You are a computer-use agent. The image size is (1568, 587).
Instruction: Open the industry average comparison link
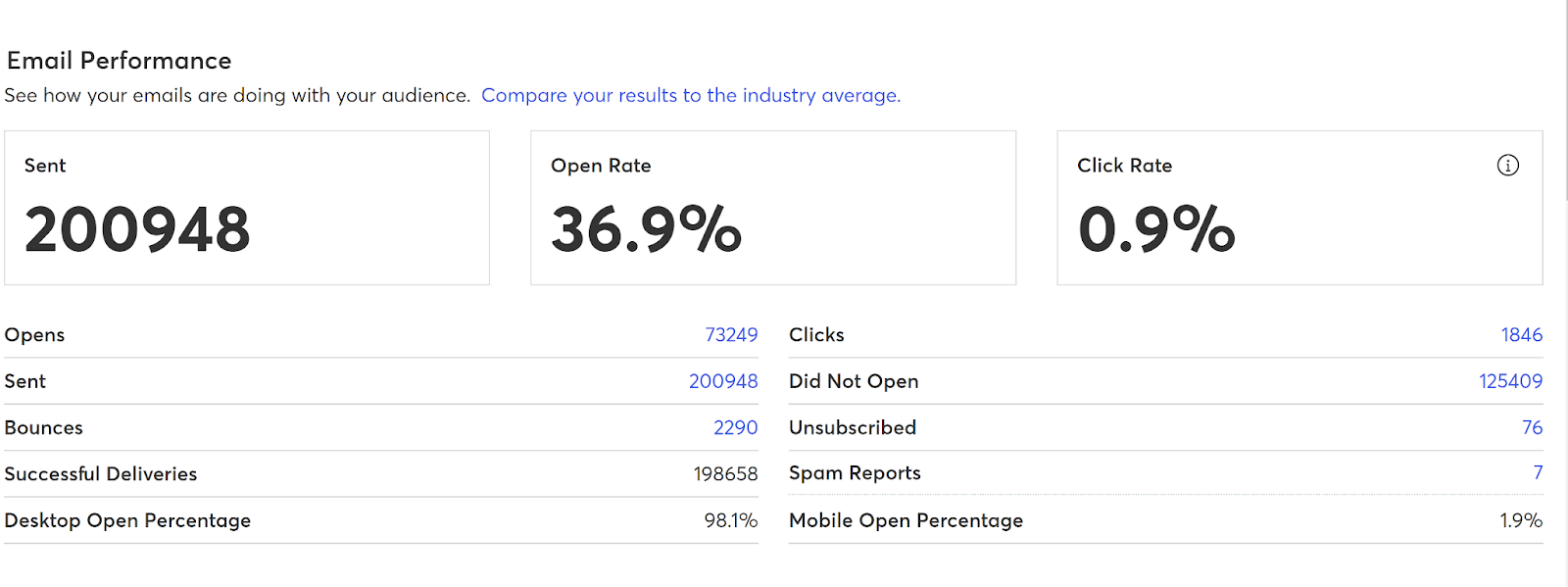(690, 95)
